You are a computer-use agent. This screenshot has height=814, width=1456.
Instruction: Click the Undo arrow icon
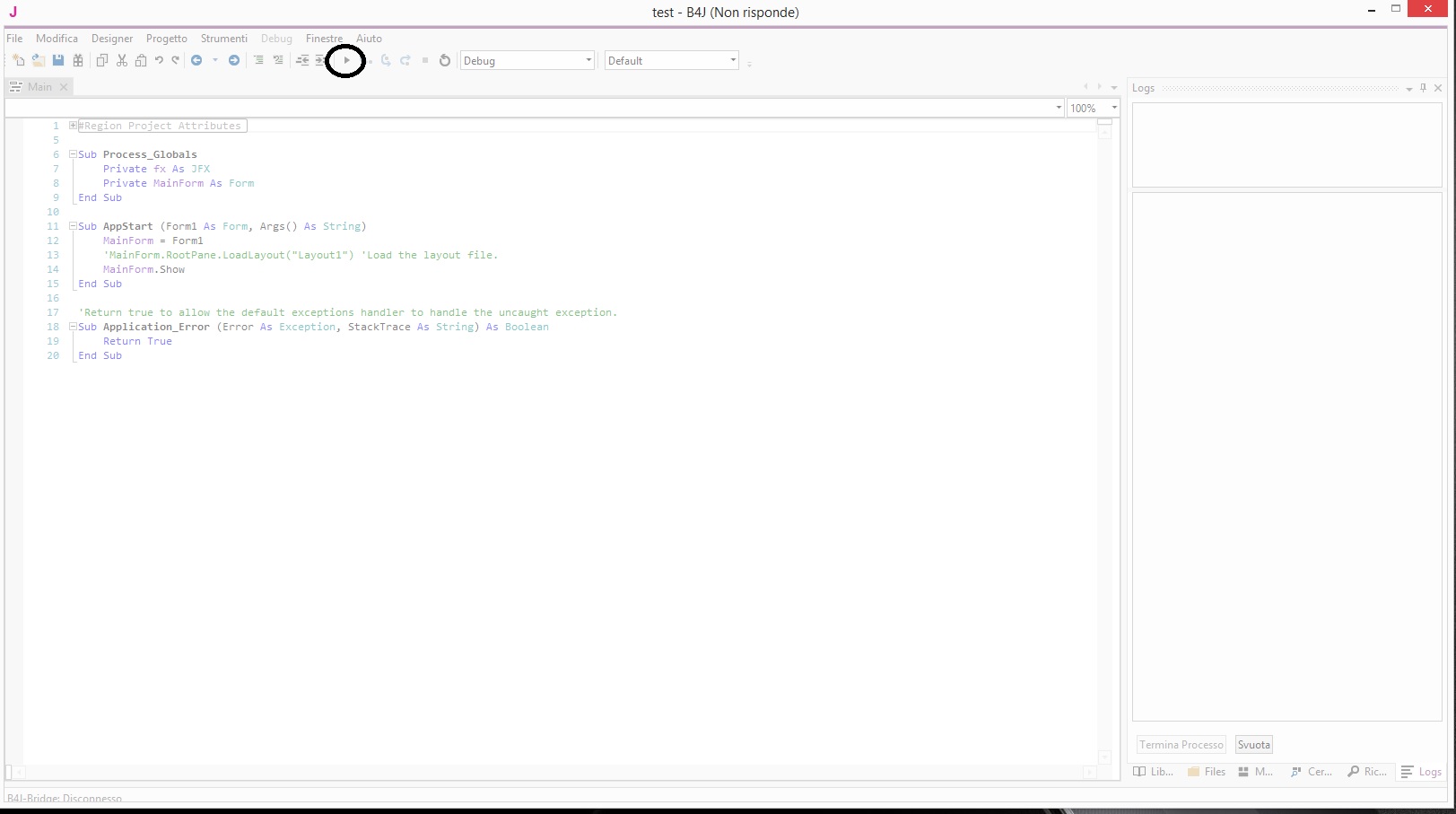click(159, 60)
